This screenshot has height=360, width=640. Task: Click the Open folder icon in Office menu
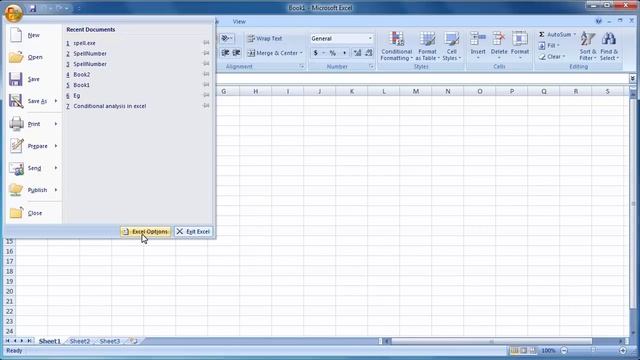[x=16, y=57]
